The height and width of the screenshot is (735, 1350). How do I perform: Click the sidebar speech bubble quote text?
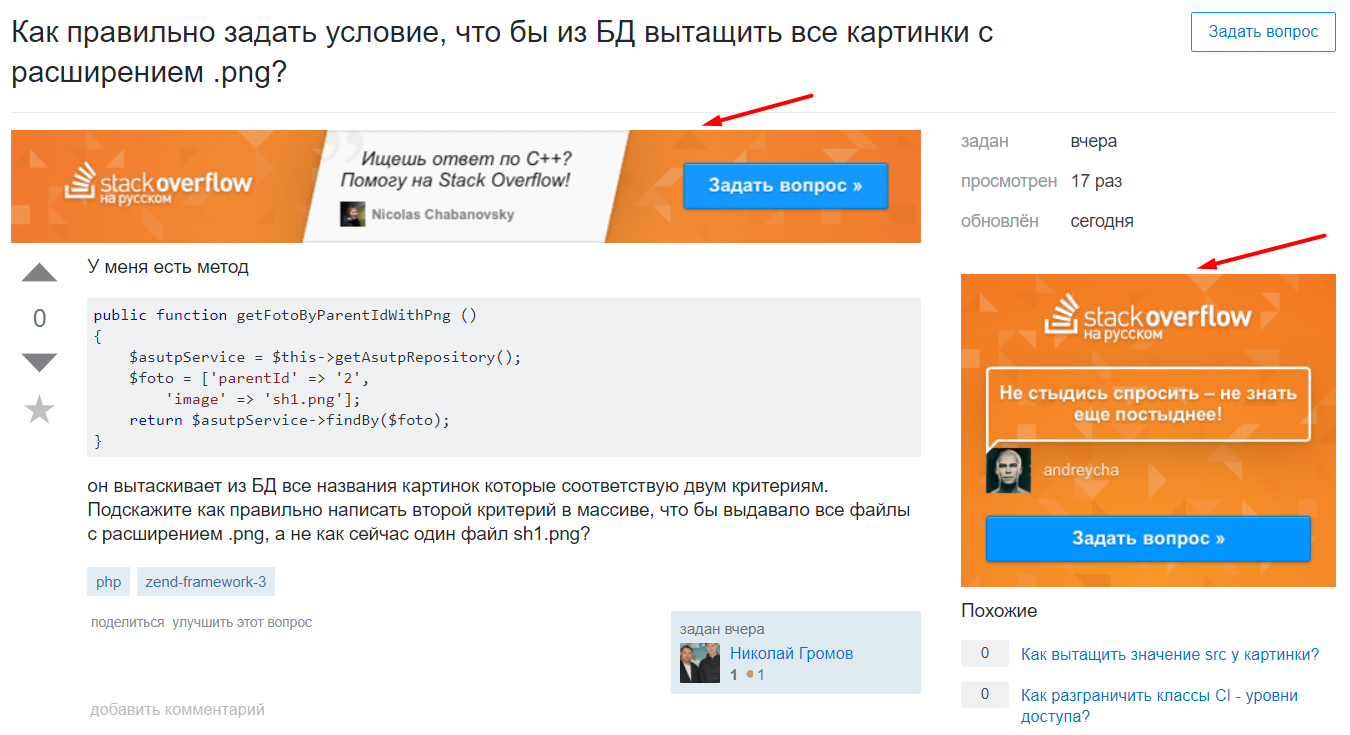tap(1148, 403)
